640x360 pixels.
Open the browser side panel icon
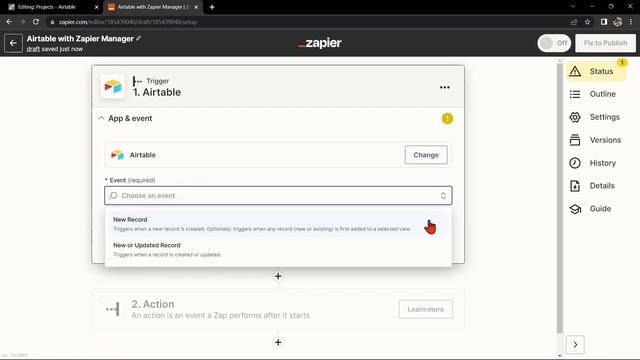(604, 22)
